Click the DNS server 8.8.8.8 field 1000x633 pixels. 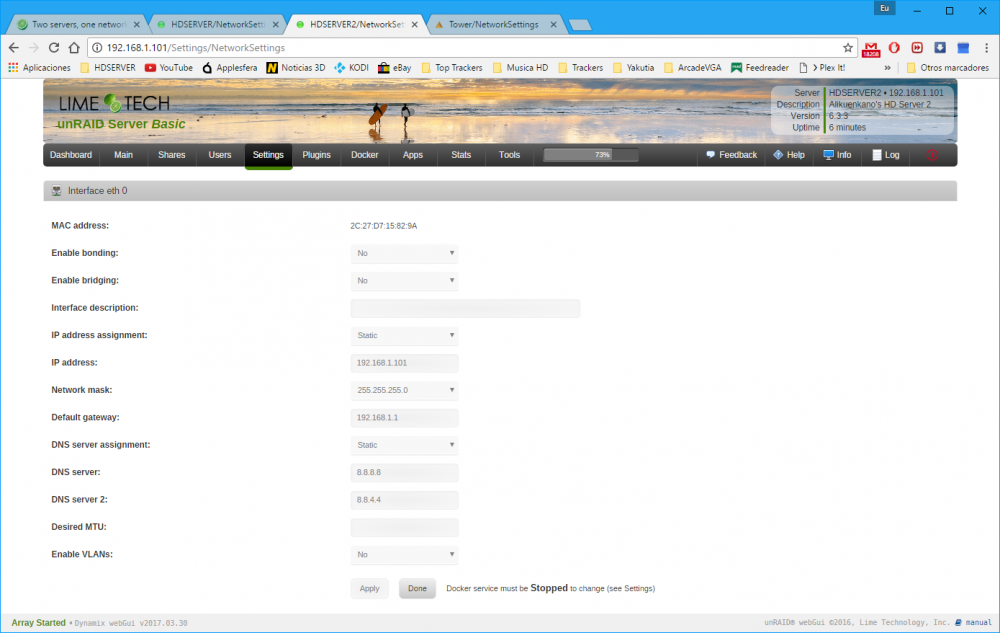404,472
